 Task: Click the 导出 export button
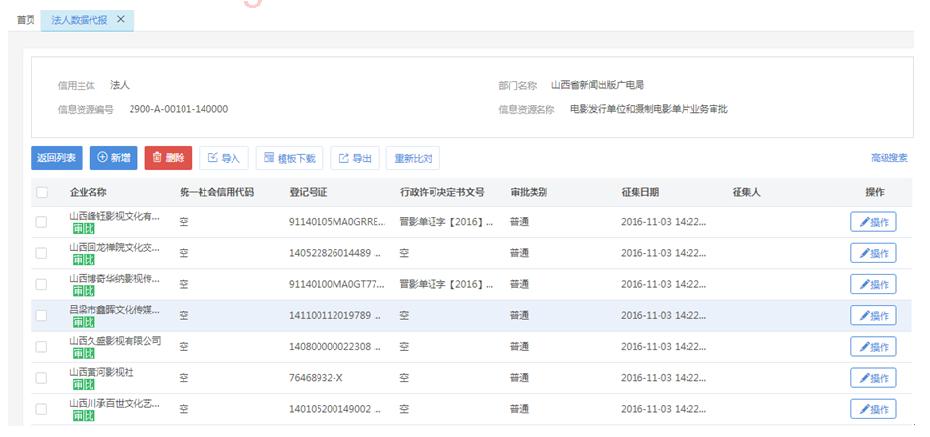click(355, 158)
